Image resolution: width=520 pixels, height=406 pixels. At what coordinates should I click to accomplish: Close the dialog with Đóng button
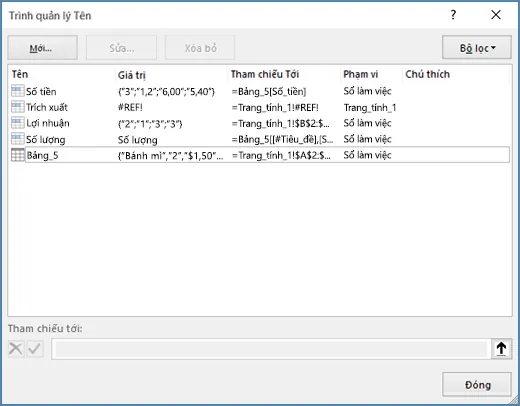(477, 384)
